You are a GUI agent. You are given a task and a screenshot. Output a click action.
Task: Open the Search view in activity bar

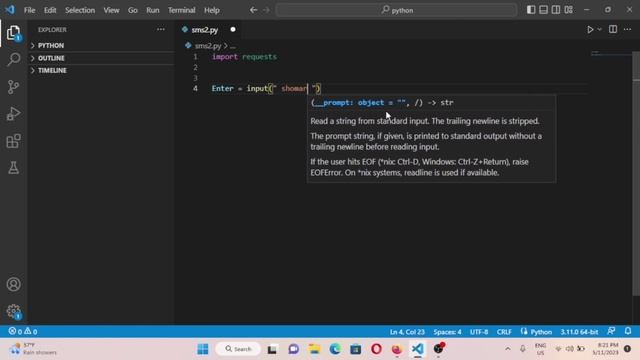(x=13, y=60)
